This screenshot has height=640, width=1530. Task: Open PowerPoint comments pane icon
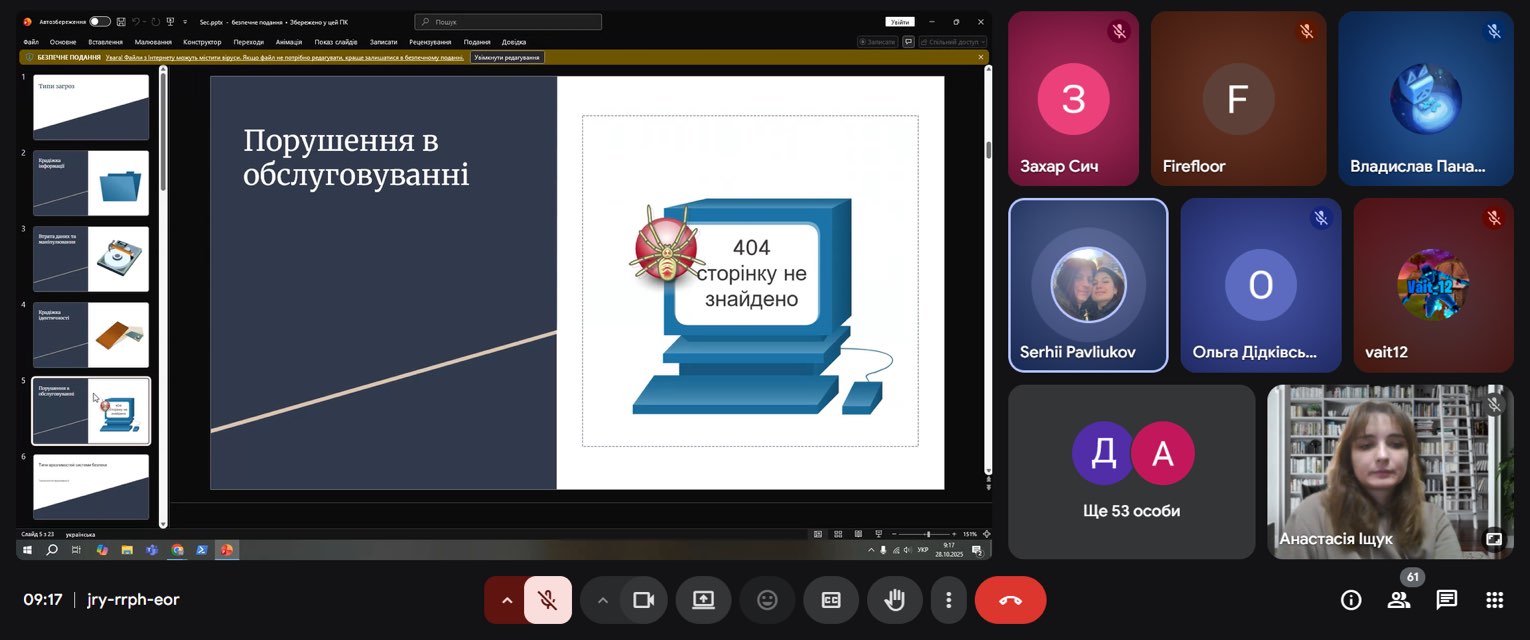(x=908, y=42)
